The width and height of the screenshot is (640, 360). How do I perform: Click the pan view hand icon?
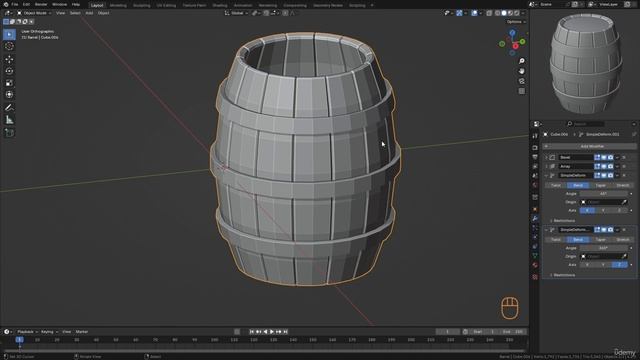pyautogui.click(x=522, y=71)
